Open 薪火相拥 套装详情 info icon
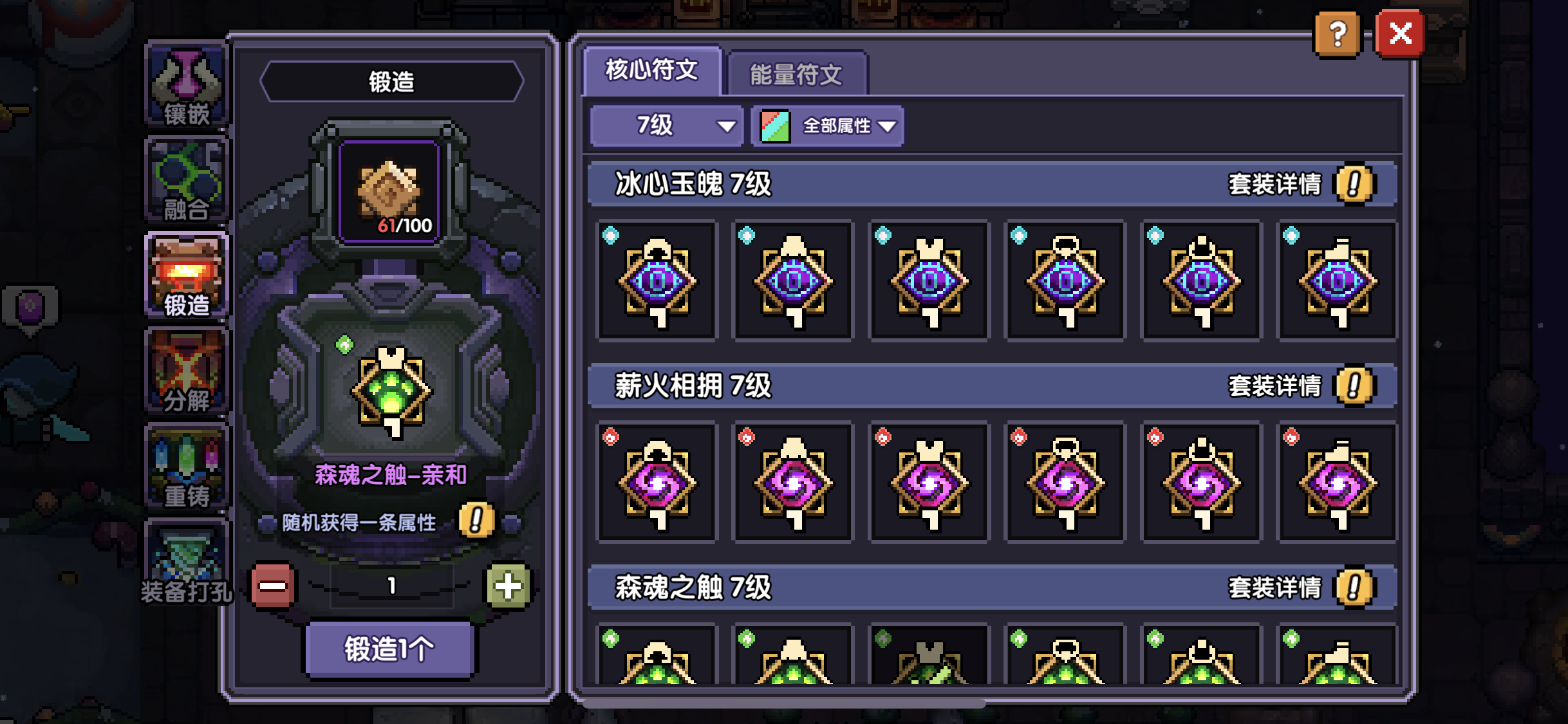This screenshot has height=724, width=1568. [1354, 386]
